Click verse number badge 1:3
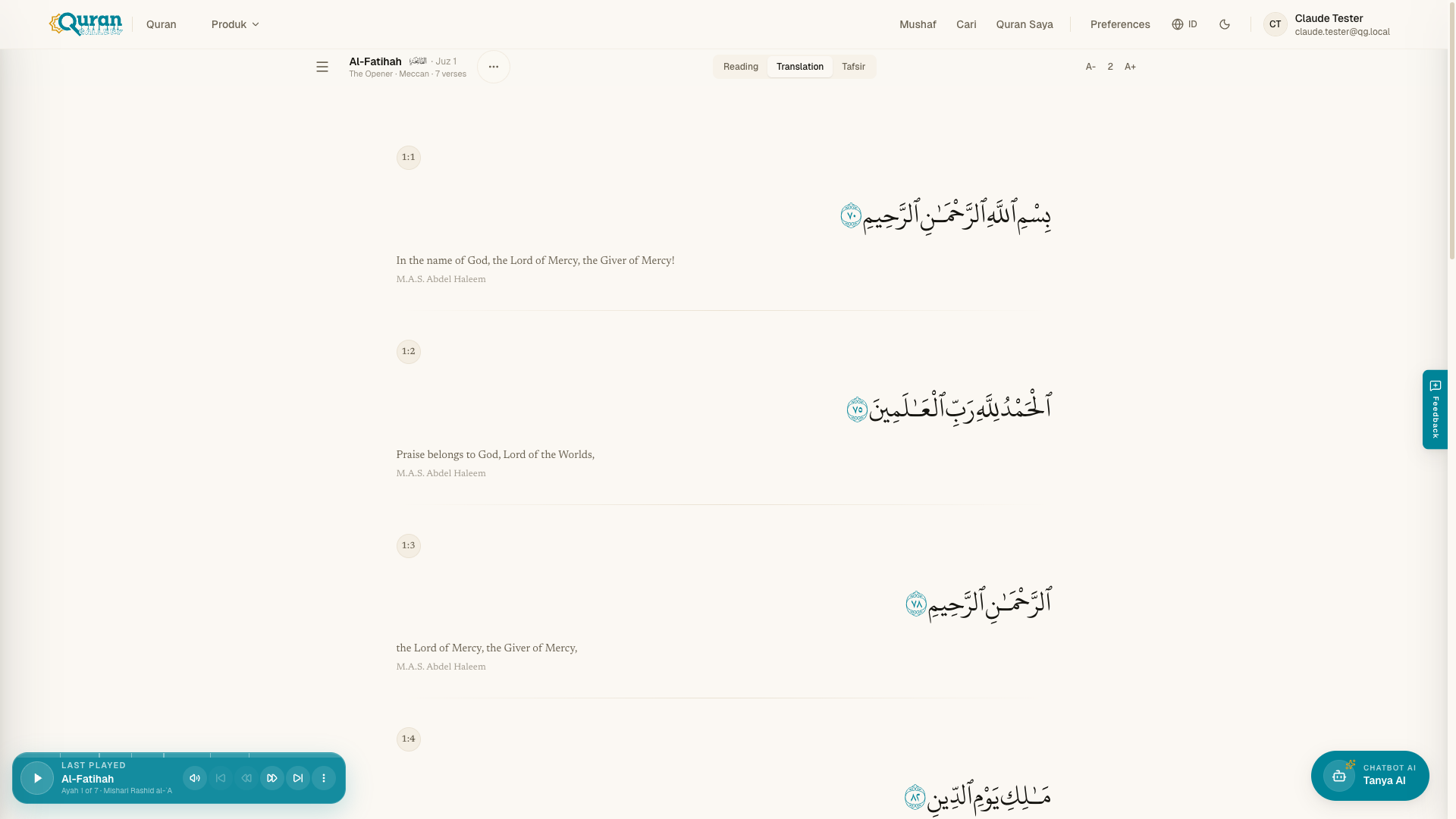This screenshot has width=1456, height=819. (409, 546)
